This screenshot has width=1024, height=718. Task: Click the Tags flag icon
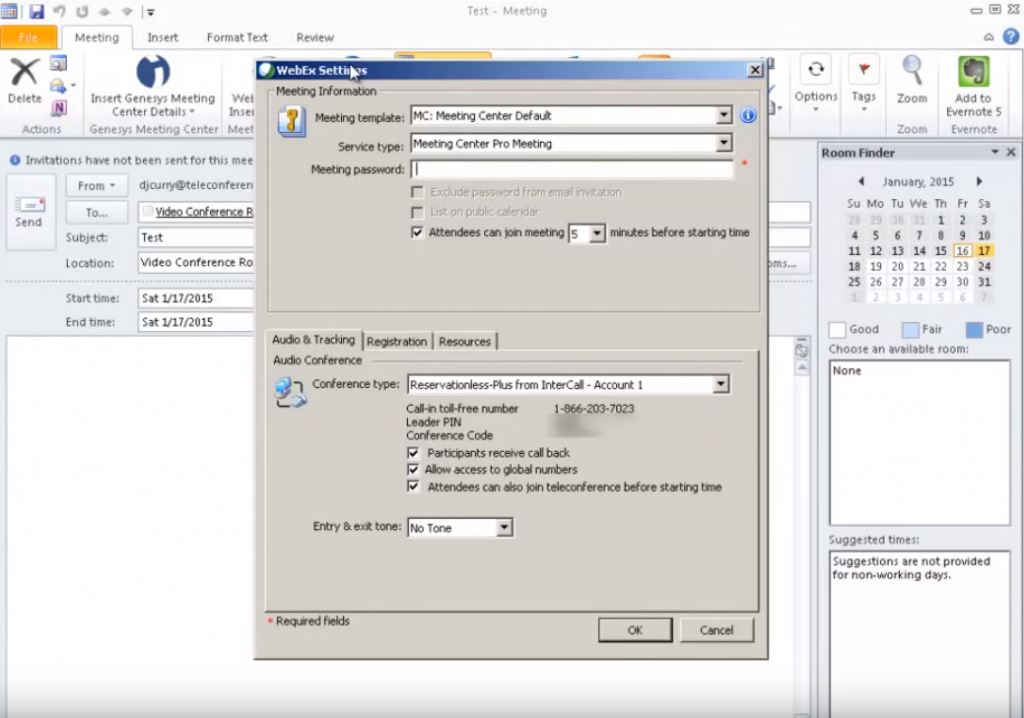863,72
